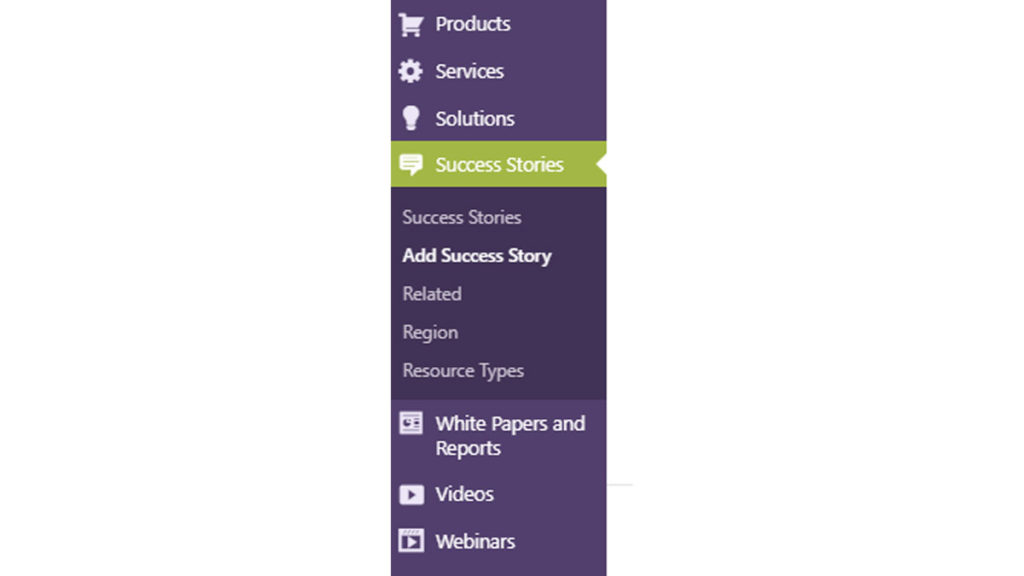Open the Webinars menu label
Image resolution: width=1024 pixels, height=576 pixels.
click(475, 541)
